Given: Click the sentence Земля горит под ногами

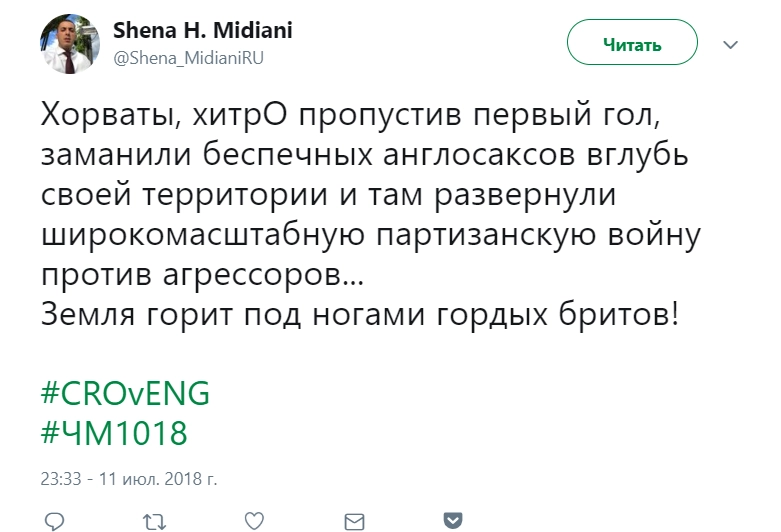Looking at the screenshot, I should tap(360, 313).
